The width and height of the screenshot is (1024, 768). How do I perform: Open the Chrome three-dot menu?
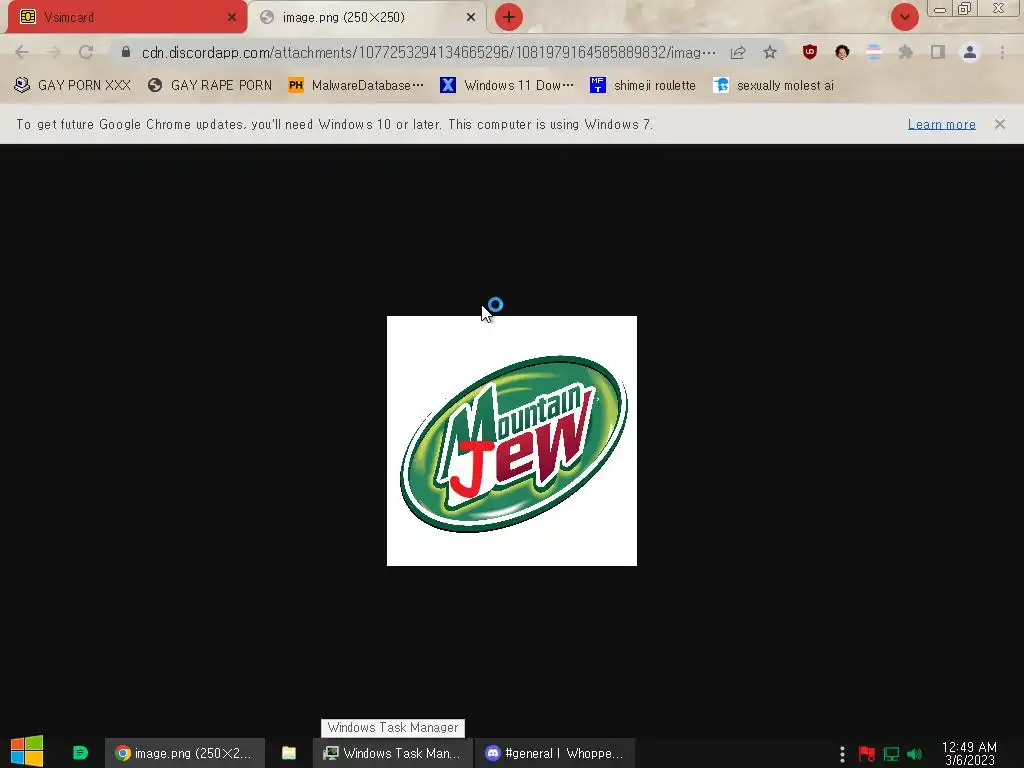1002,52
